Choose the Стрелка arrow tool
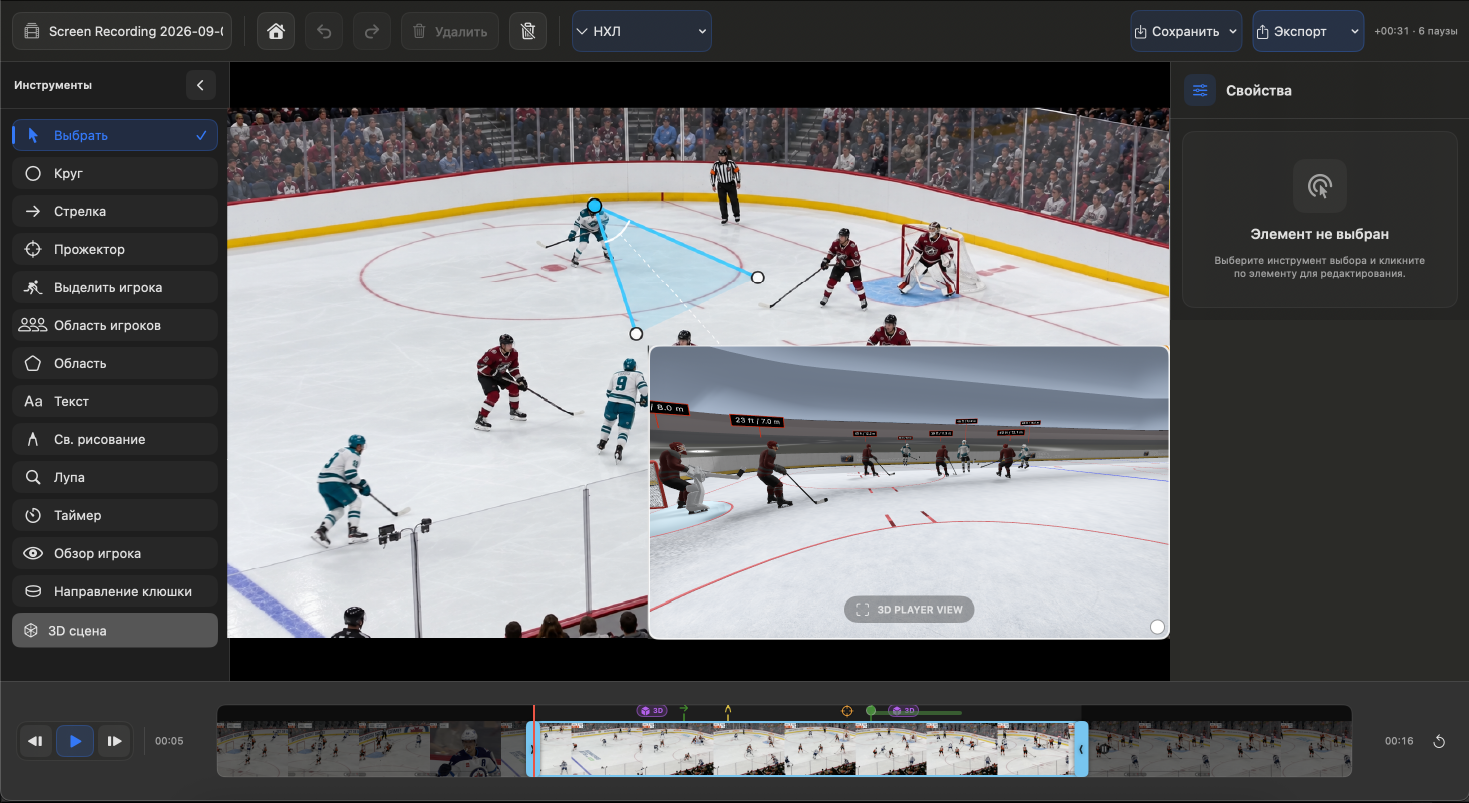 click(x=115, y=211)
